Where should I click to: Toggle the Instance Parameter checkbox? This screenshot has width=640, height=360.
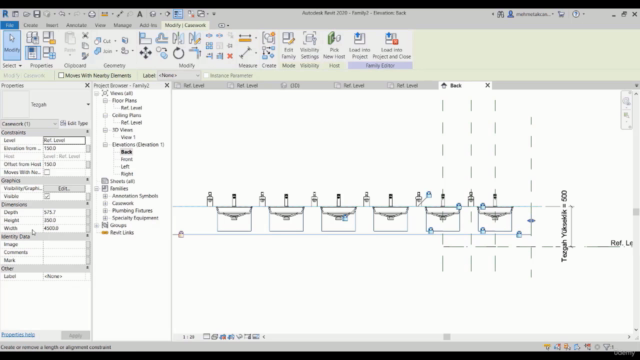pos(206,75)
